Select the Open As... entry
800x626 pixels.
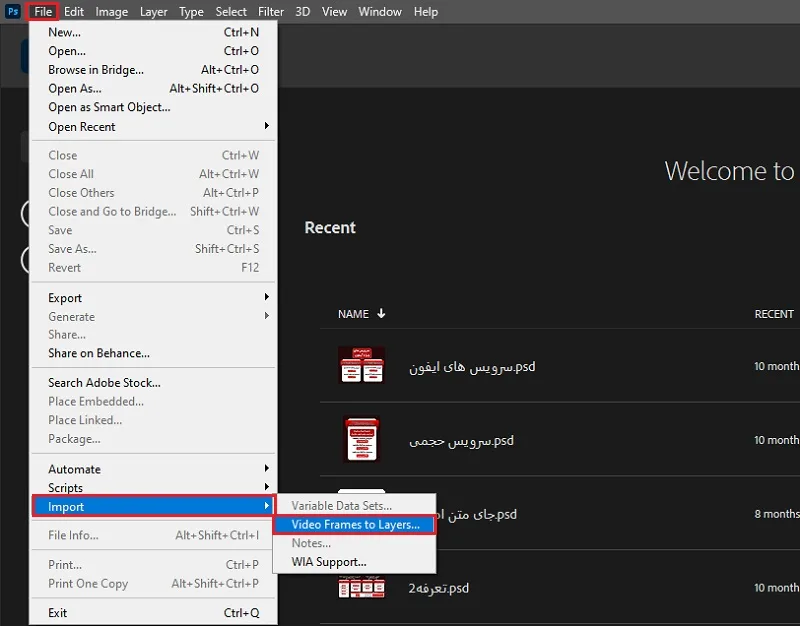[x=154, y=88]
